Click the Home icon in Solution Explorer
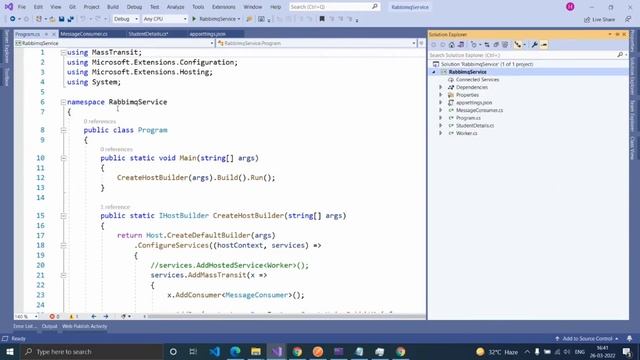 coord(451,45)
